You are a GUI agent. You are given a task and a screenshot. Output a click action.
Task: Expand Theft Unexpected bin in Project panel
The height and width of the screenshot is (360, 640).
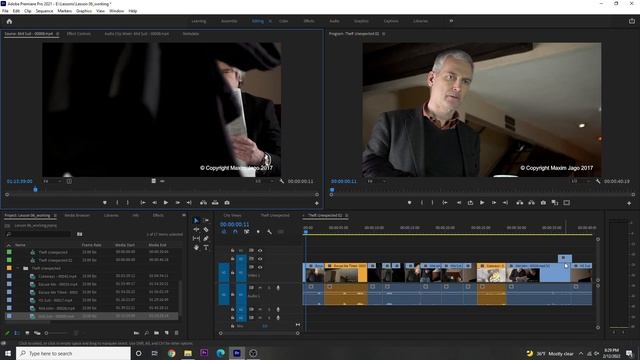pyautogui.click(x=18, y=268)
